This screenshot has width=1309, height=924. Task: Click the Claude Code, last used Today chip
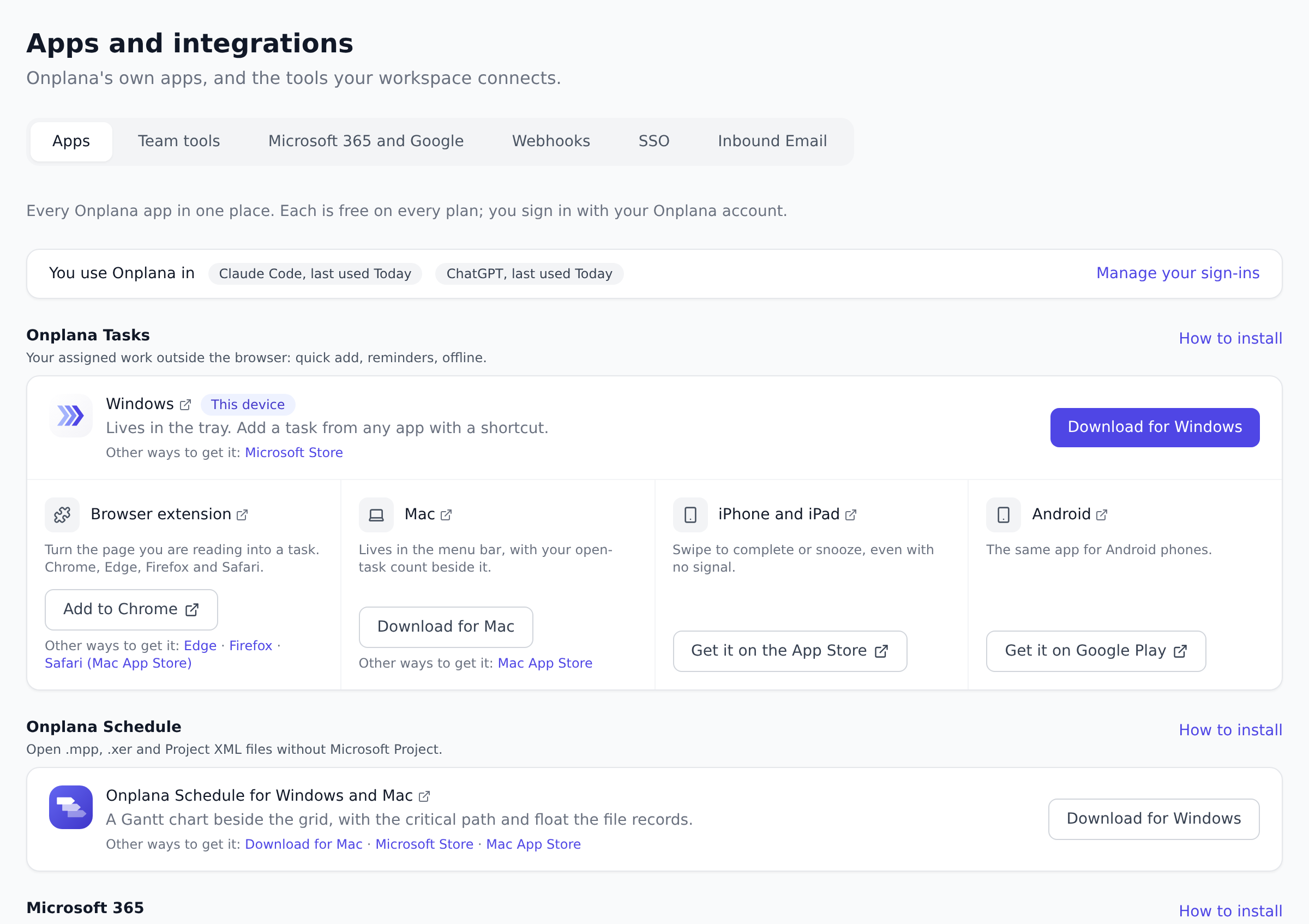315,274
